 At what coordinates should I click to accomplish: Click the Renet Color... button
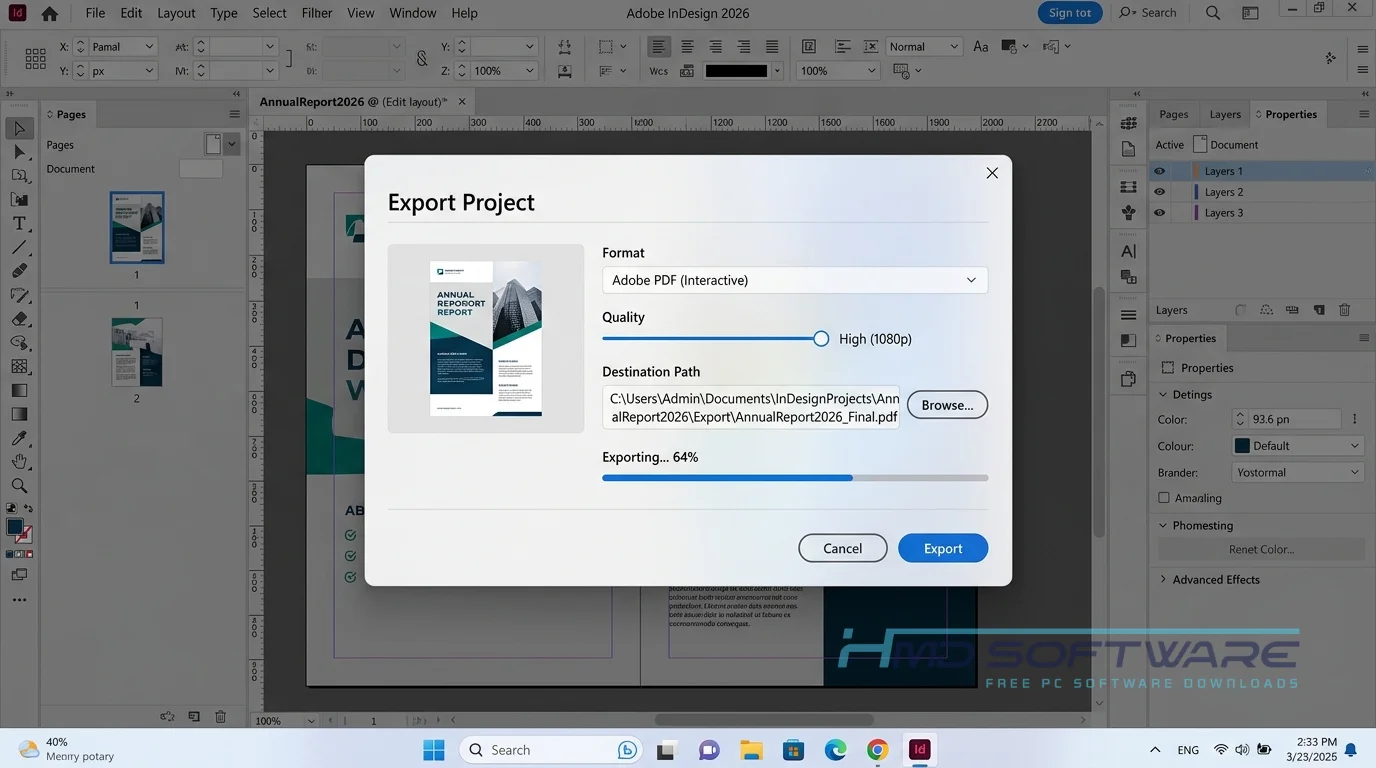tap(1261, 549)
